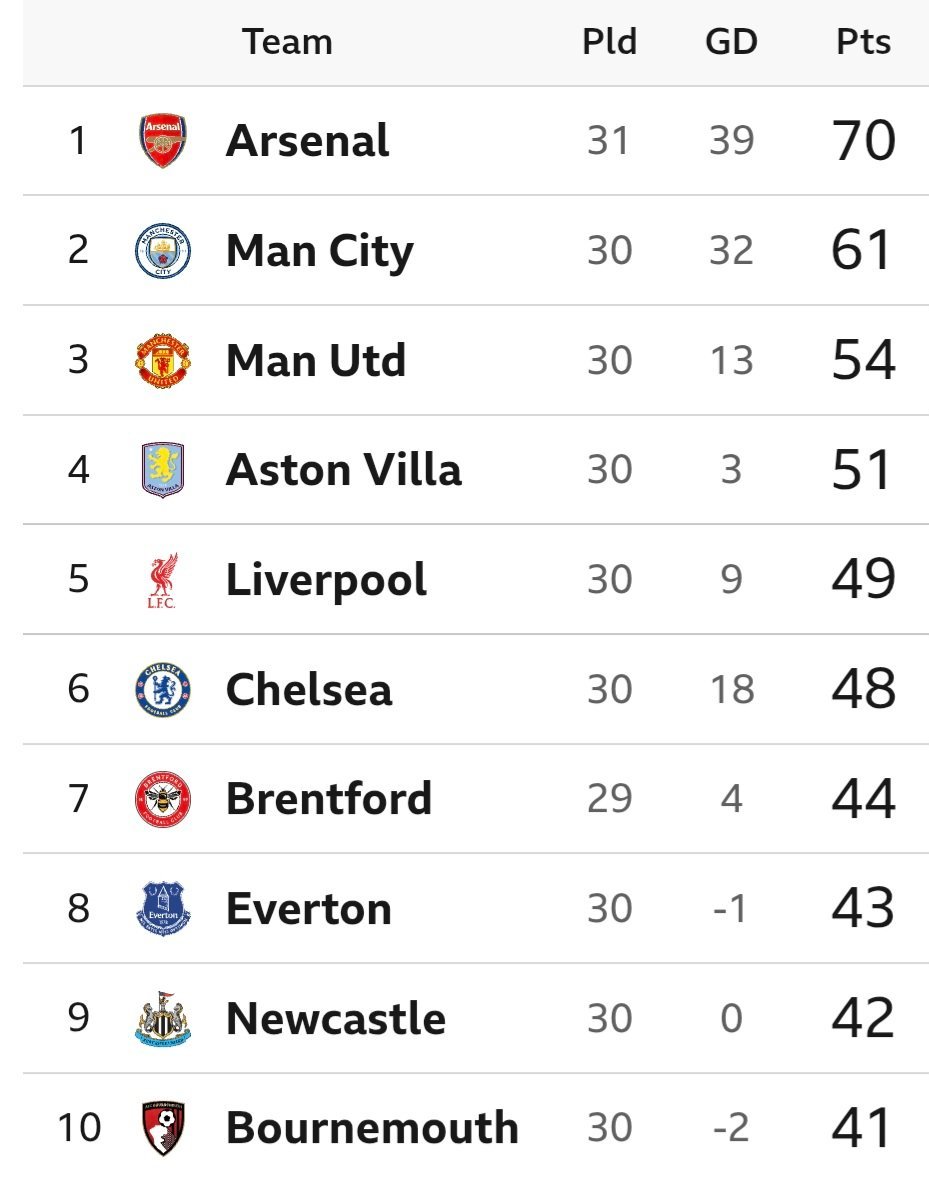
Task: Click the Newcastle club crest
Action: (x=163, y=1019)
